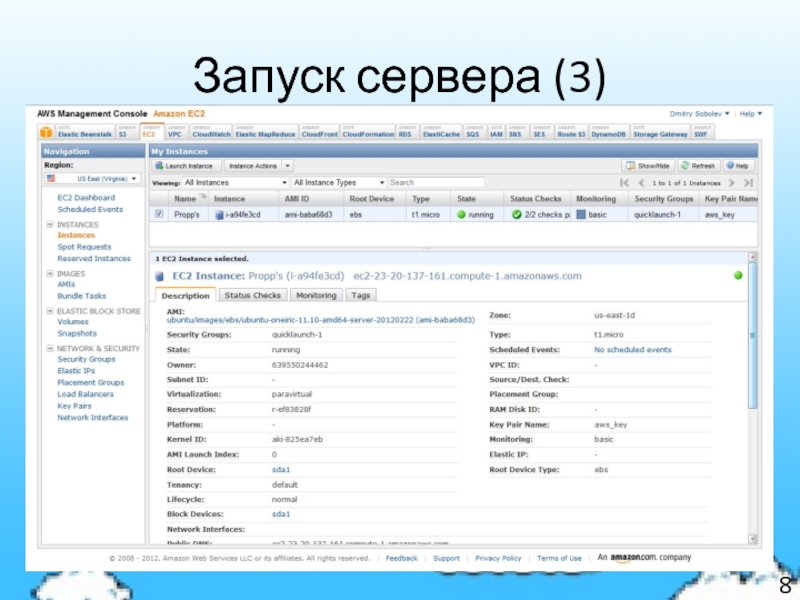Click into the Search instances field
The height and width of the screenshot is (600, 800).
[x=436, y=183]
